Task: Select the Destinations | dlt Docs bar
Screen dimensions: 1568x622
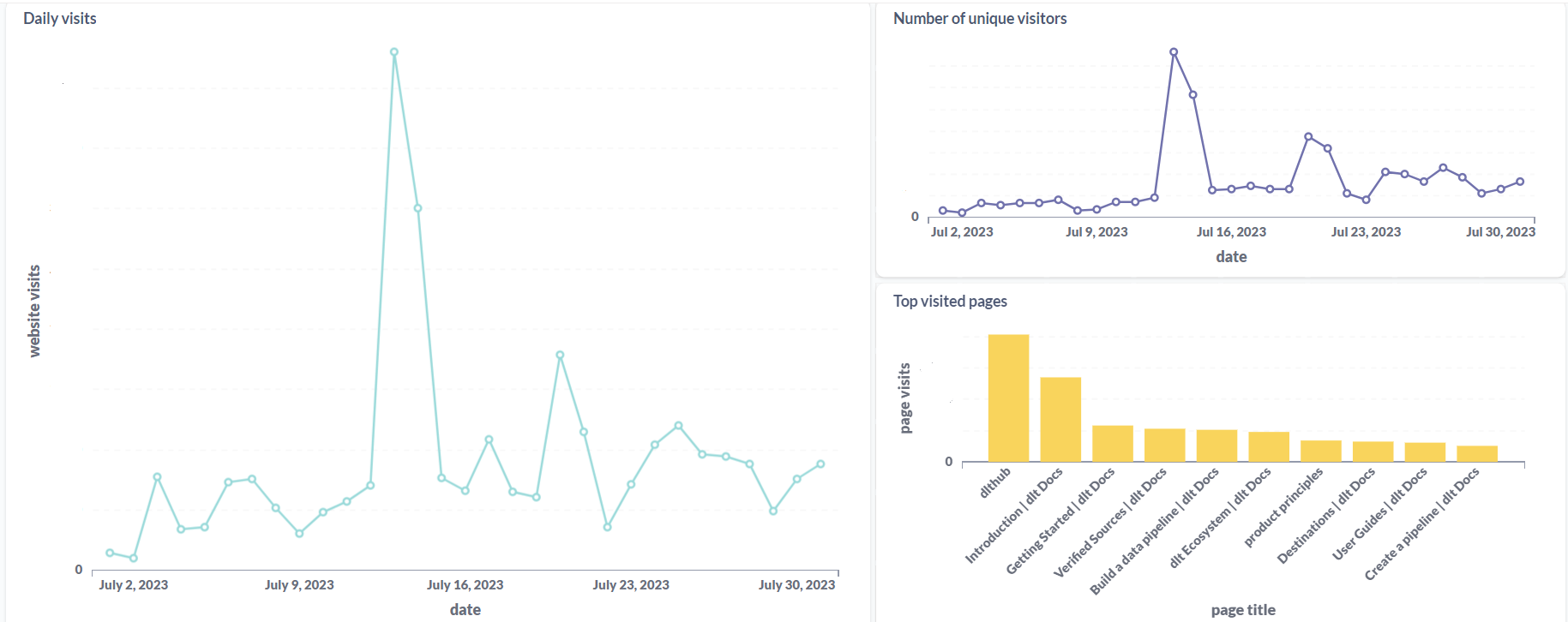Action: coord(1373,452)
